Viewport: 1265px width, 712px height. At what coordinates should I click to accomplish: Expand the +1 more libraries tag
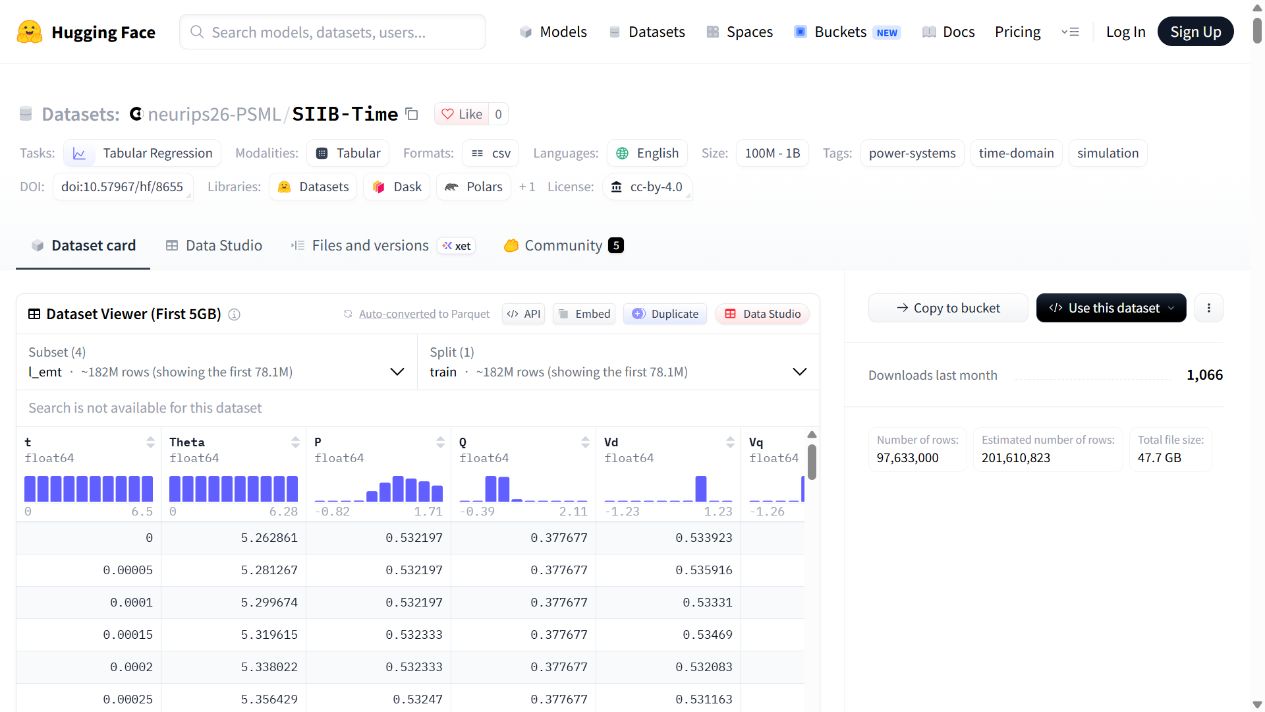tap(527, 187)
